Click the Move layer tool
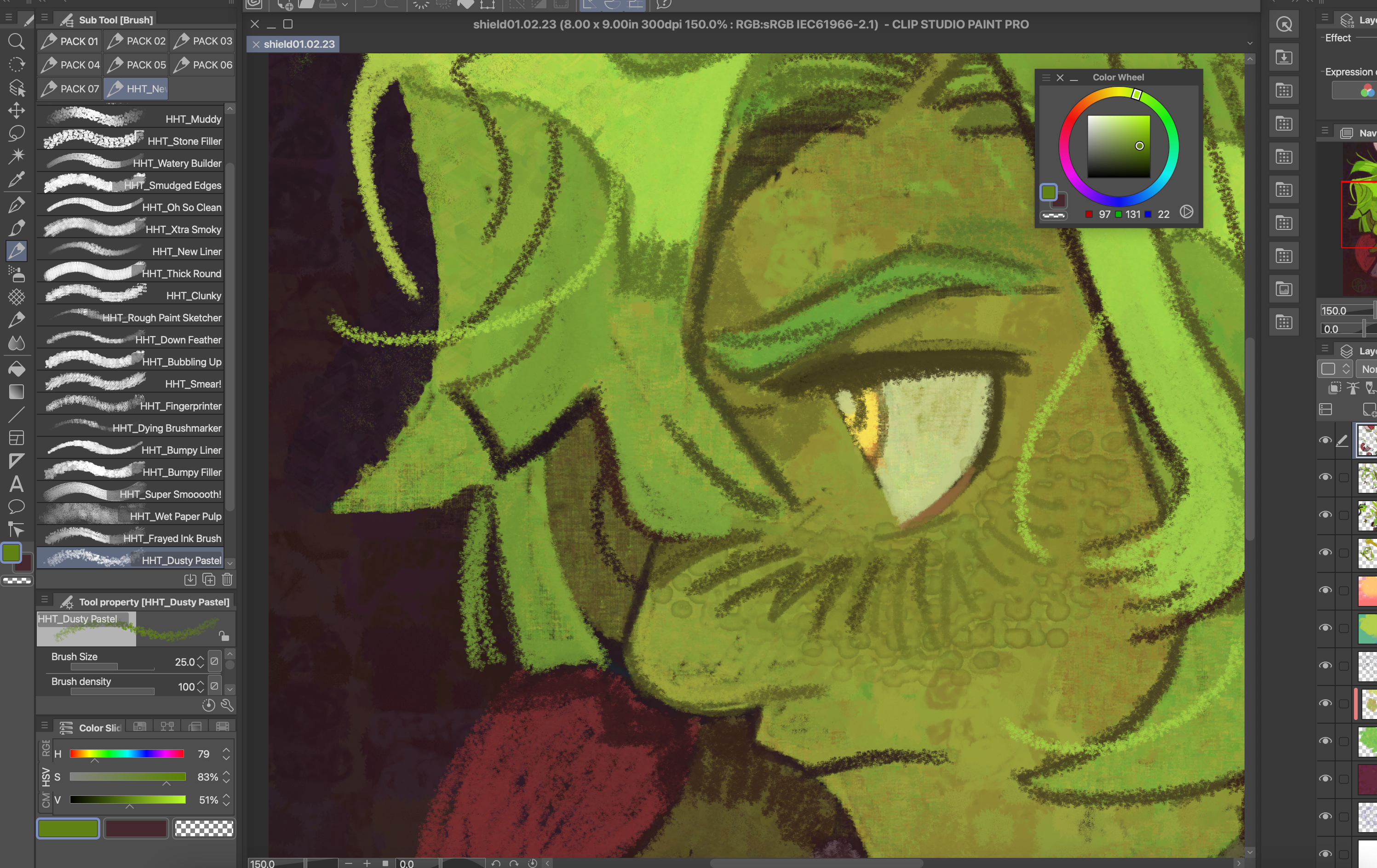 pos(16,110)
